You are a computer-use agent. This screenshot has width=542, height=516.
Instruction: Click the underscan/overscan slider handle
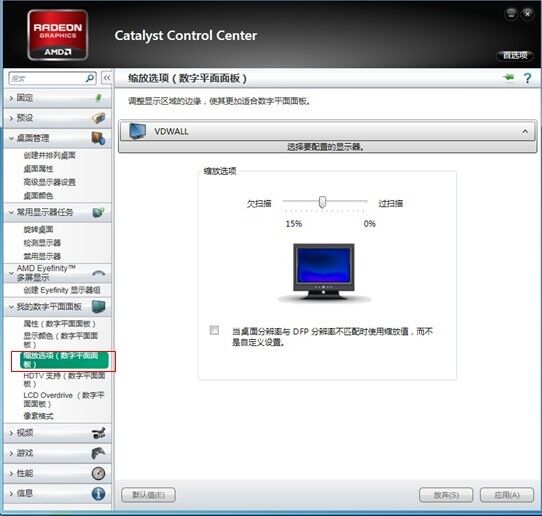coord(322,202)
